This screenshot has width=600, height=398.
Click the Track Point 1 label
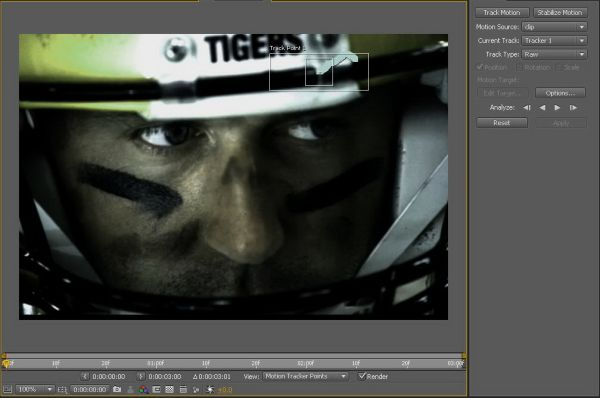click(x=287, y=48)
